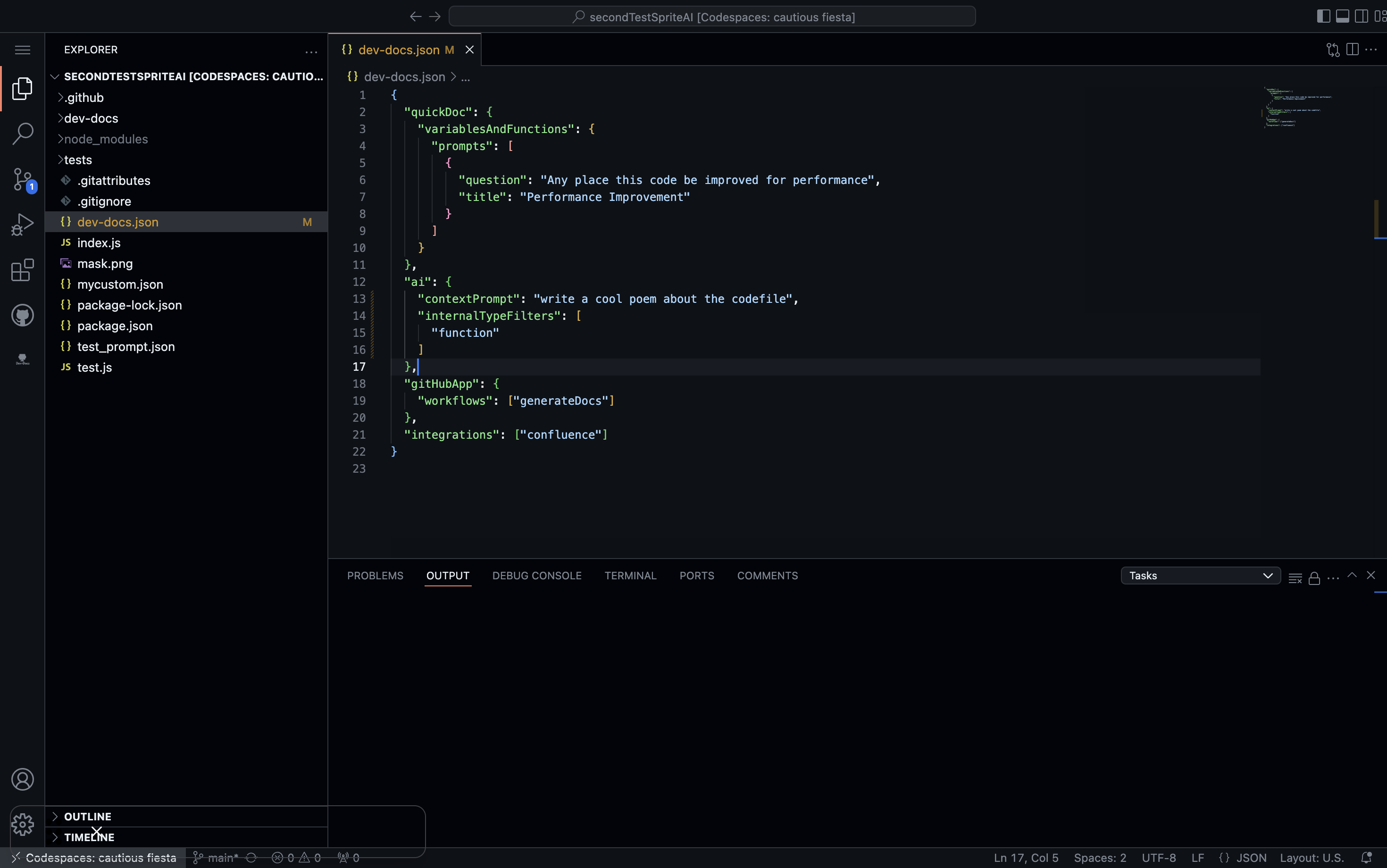Click the editor minimap preview

tap(1295, 109)
